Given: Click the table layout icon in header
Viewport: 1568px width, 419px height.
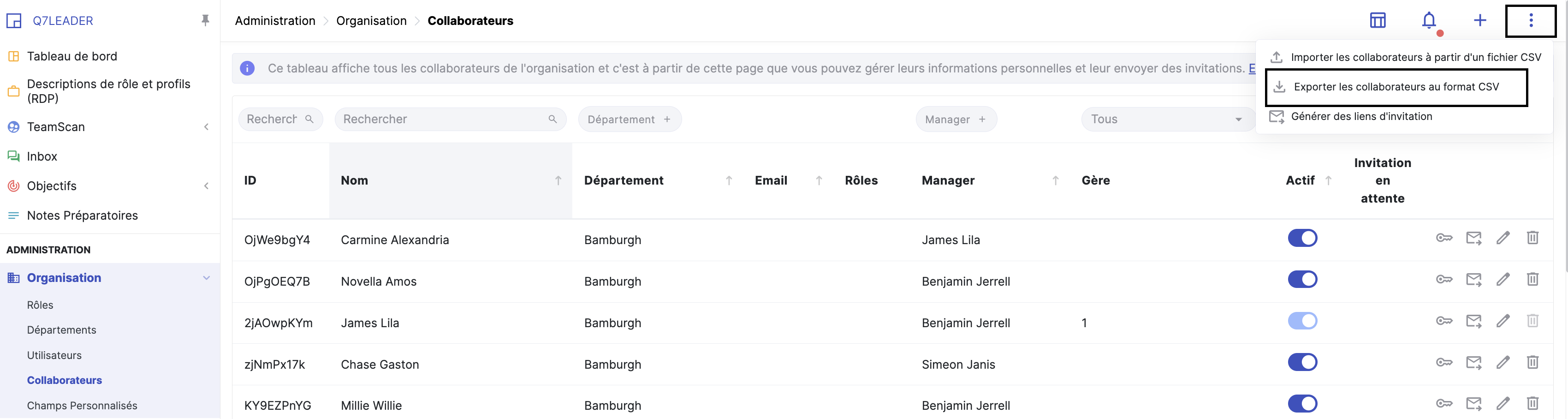Looking at the screenshot, I should click(x=1378, y=21).
